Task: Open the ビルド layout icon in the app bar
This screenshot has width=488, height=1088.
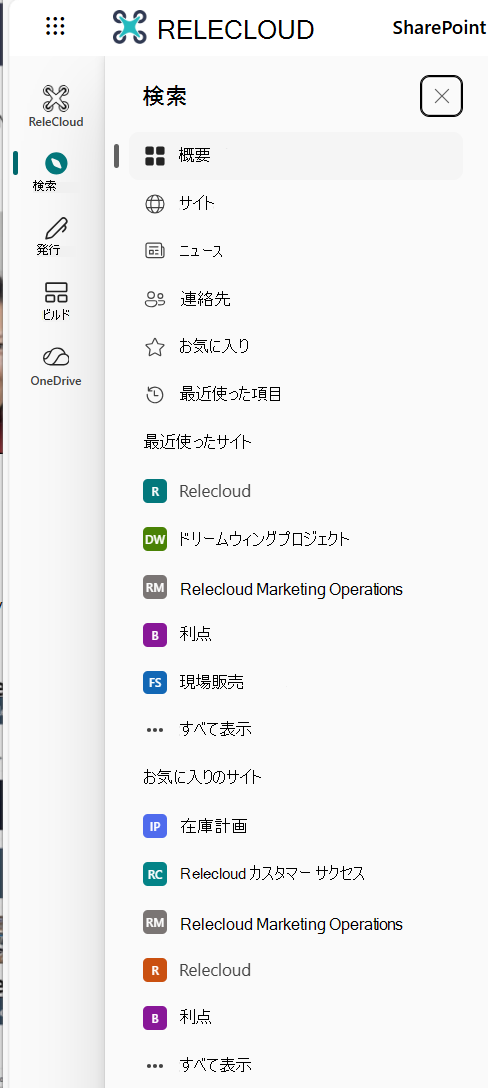Action: [x=56, y=292]
